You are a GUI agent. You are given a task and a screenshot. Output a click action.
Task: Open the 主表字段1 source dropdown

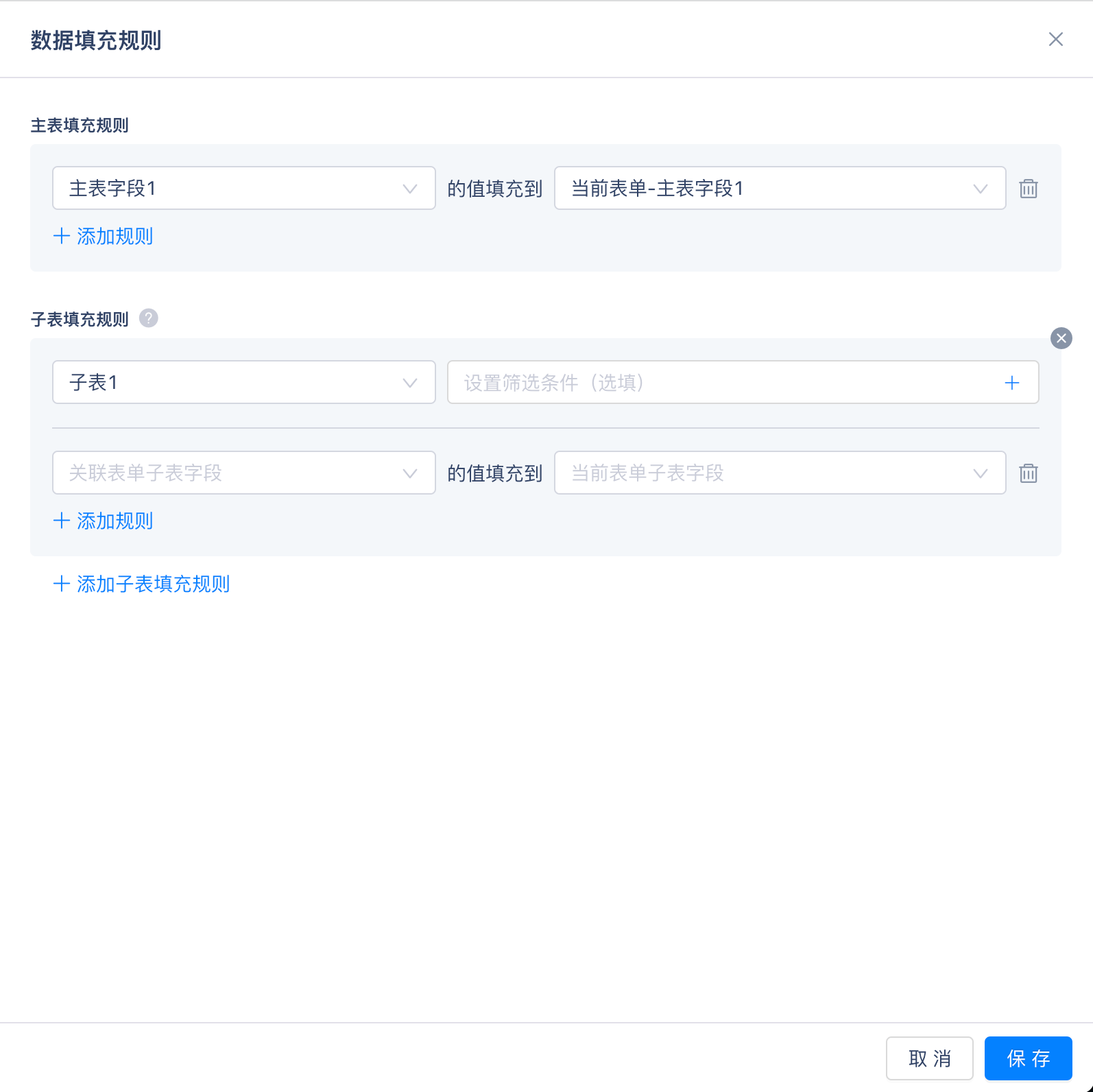(x=244, y=188)
